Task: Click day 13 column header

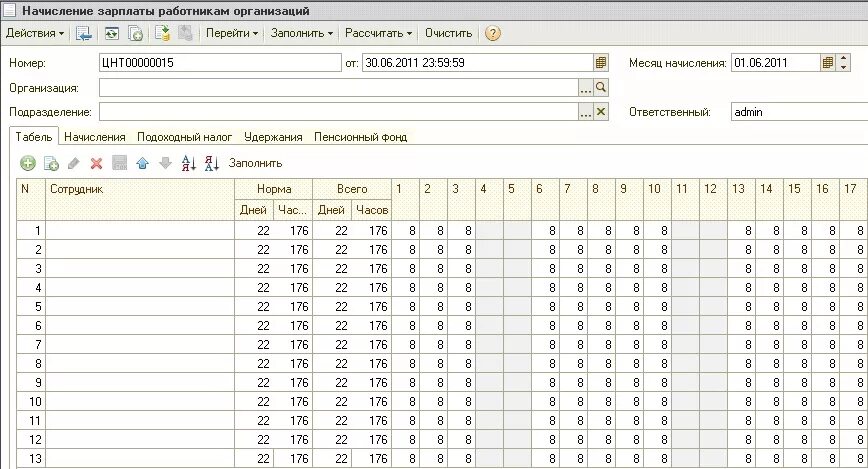Action: (x=741, y=199)
